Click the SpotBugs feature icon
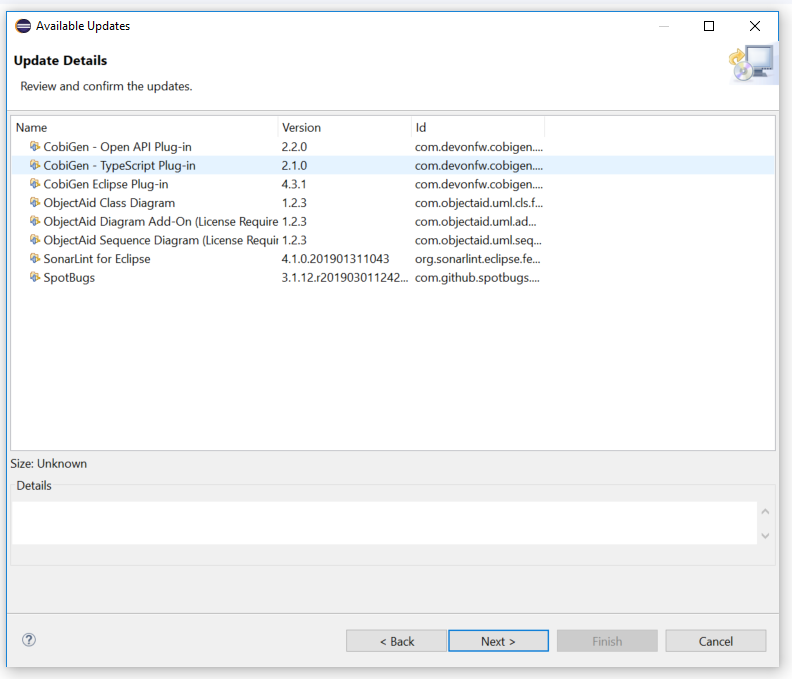The width and height of the screenshot is (792, 679). pyautogui.click(x=35, y=277)
